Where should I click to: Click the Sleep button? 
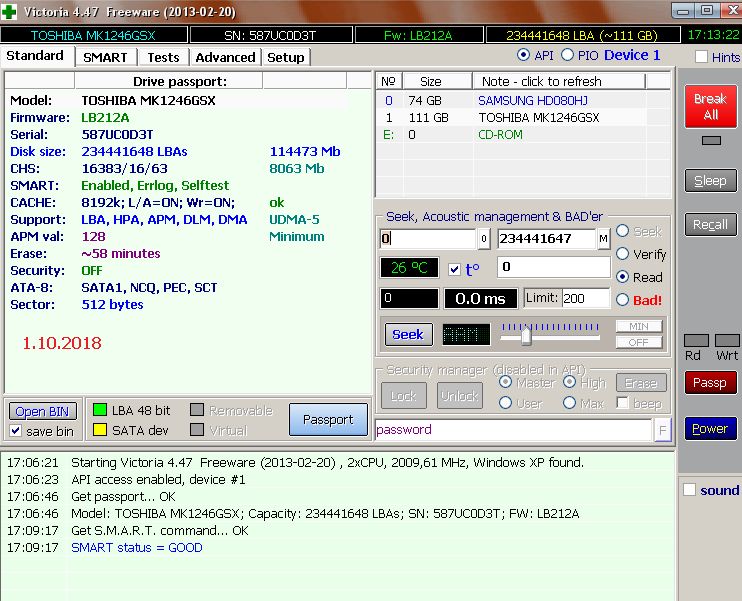tap(710, 180)
